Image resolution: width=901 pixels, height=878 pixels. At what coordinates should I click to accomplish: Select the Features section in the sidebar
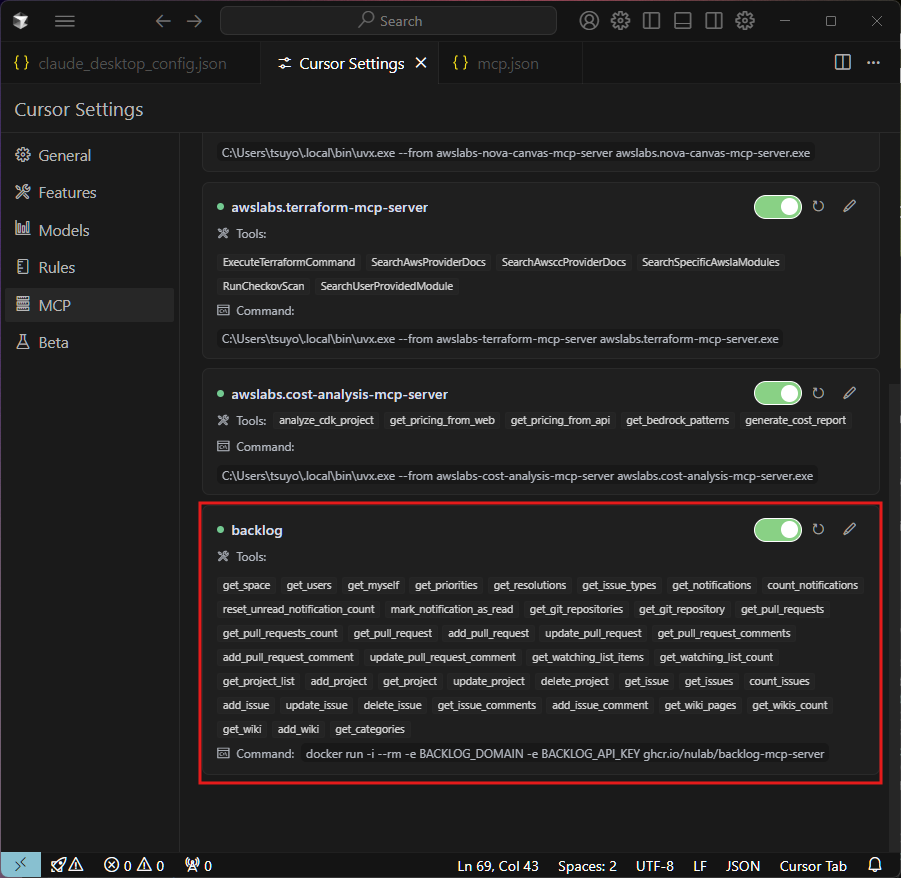click(x=67, y=192)
